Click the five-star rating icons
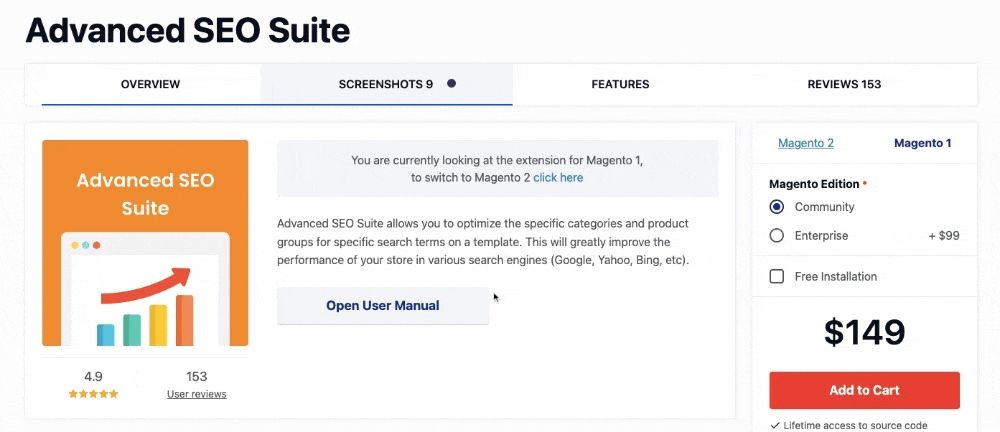The width and height of the screenshot is (1000, 432). click(x=93, y=394)
